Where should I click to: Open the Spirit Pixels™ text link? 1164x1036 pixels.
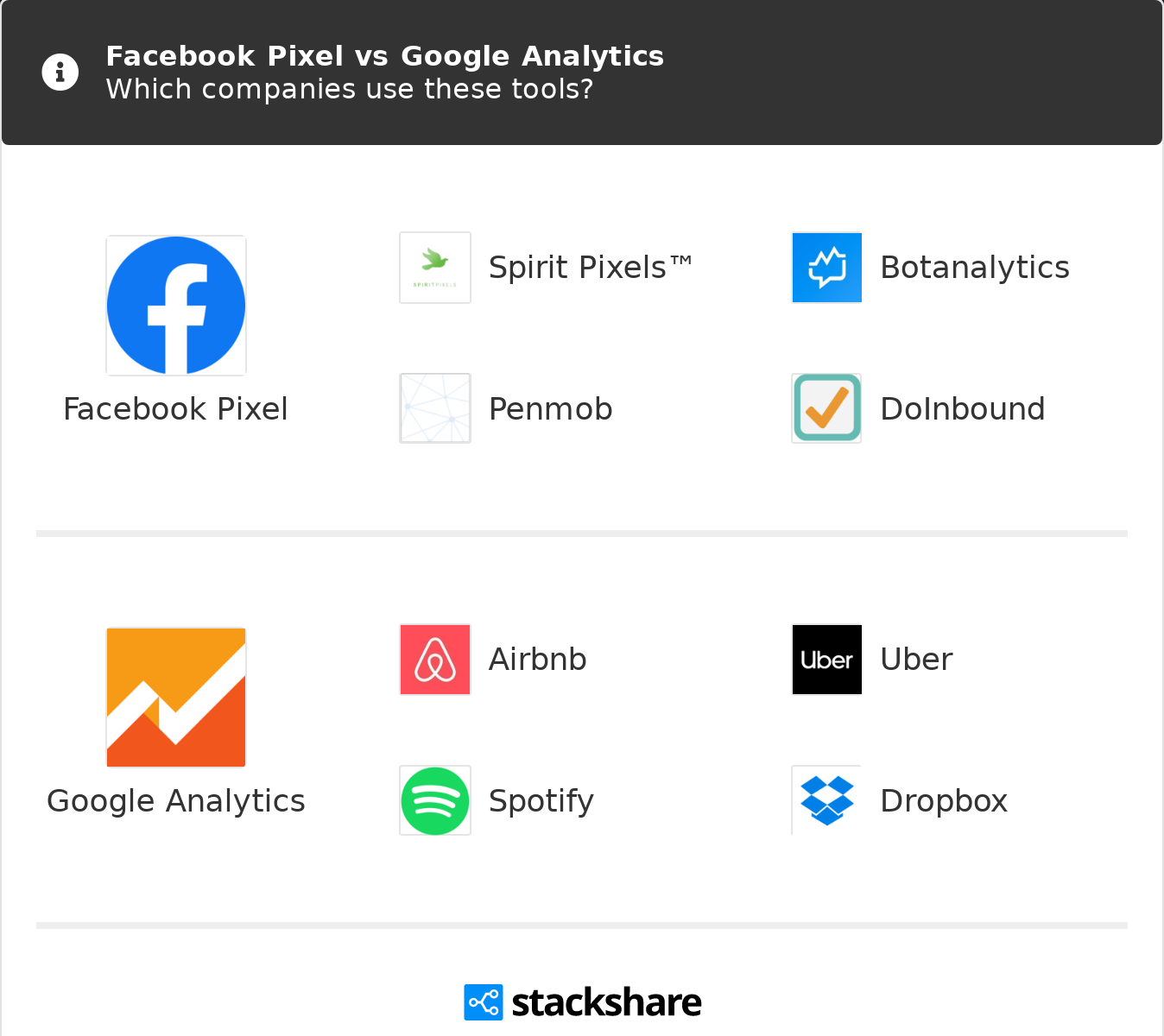point(590,268)
